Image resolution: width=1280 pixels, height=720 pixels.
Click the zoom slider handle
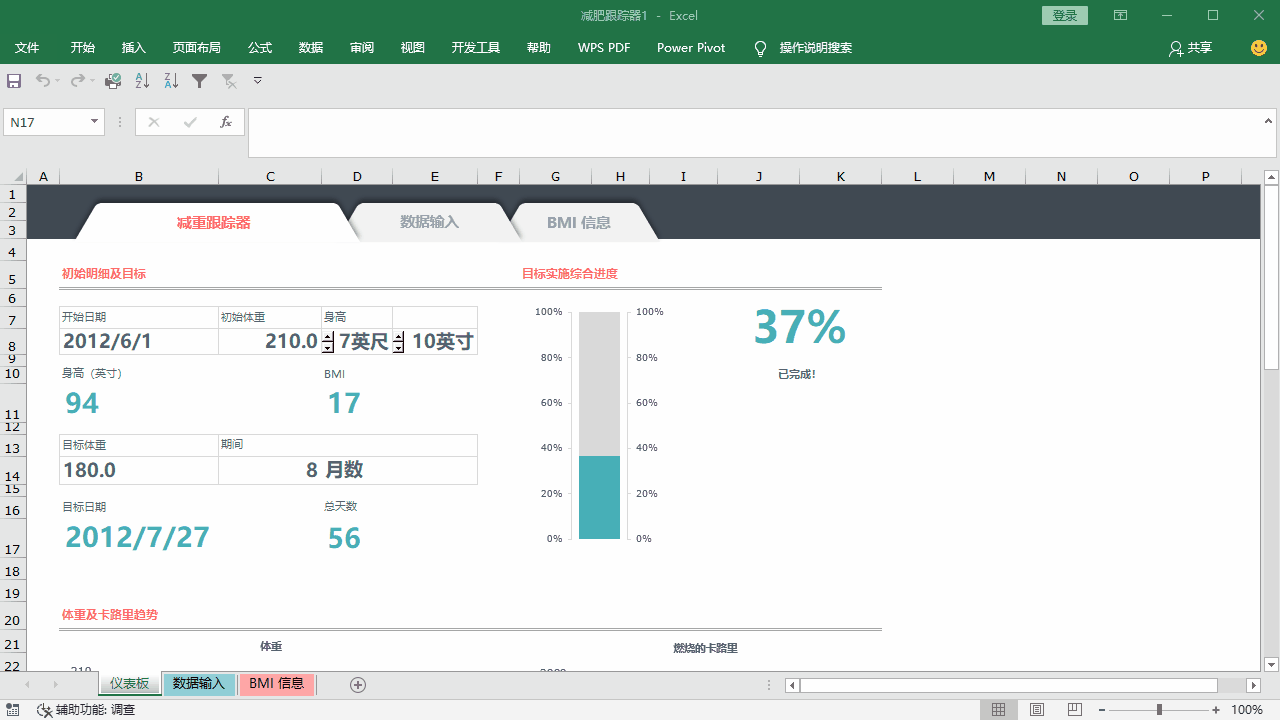(x=1159, y=710)
